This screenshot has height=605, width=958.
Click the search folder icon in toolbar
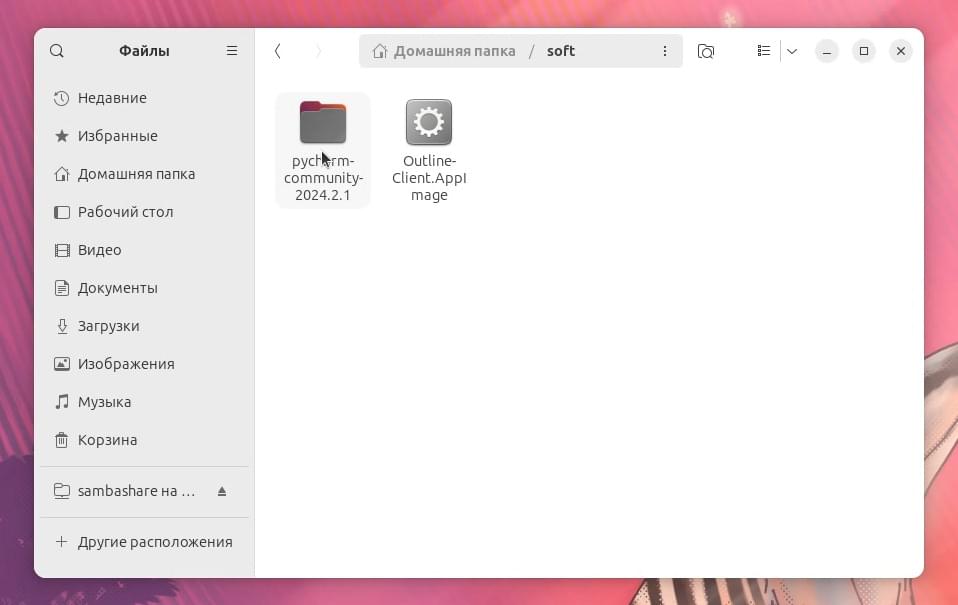tap(706, 51)
